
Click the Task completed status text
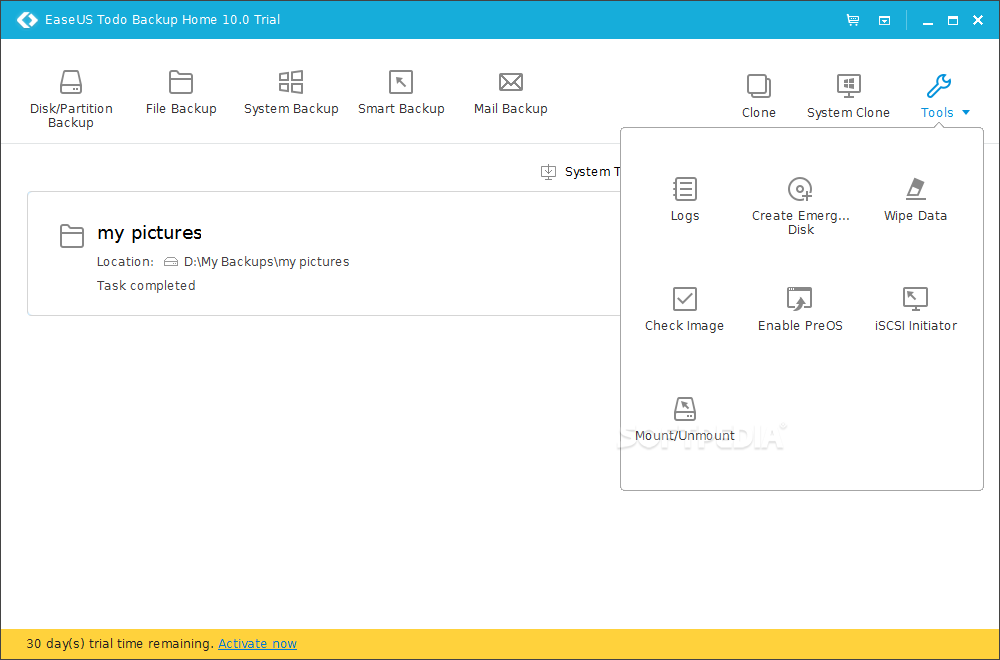146,286
